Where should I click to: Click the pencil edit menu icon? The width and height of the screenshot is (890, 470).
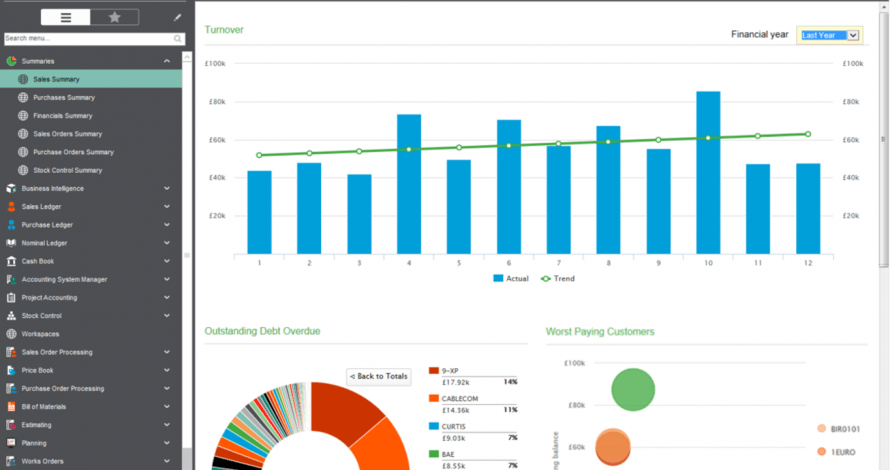177,18
